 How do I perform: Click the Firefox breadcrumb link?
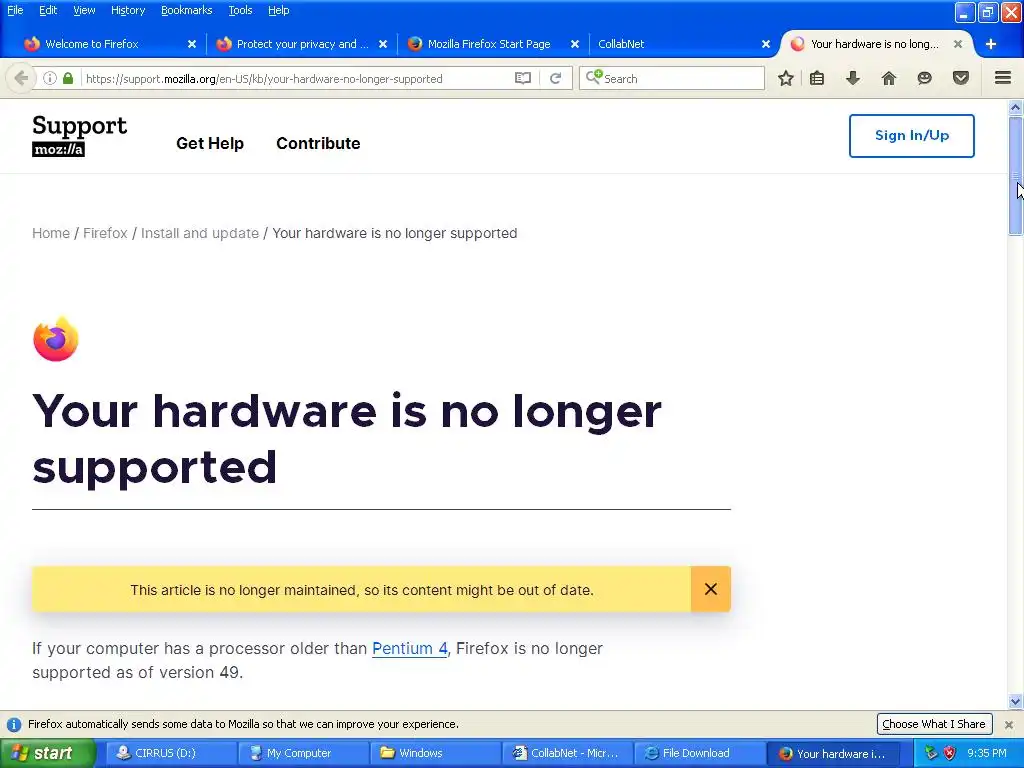point(105,233)
